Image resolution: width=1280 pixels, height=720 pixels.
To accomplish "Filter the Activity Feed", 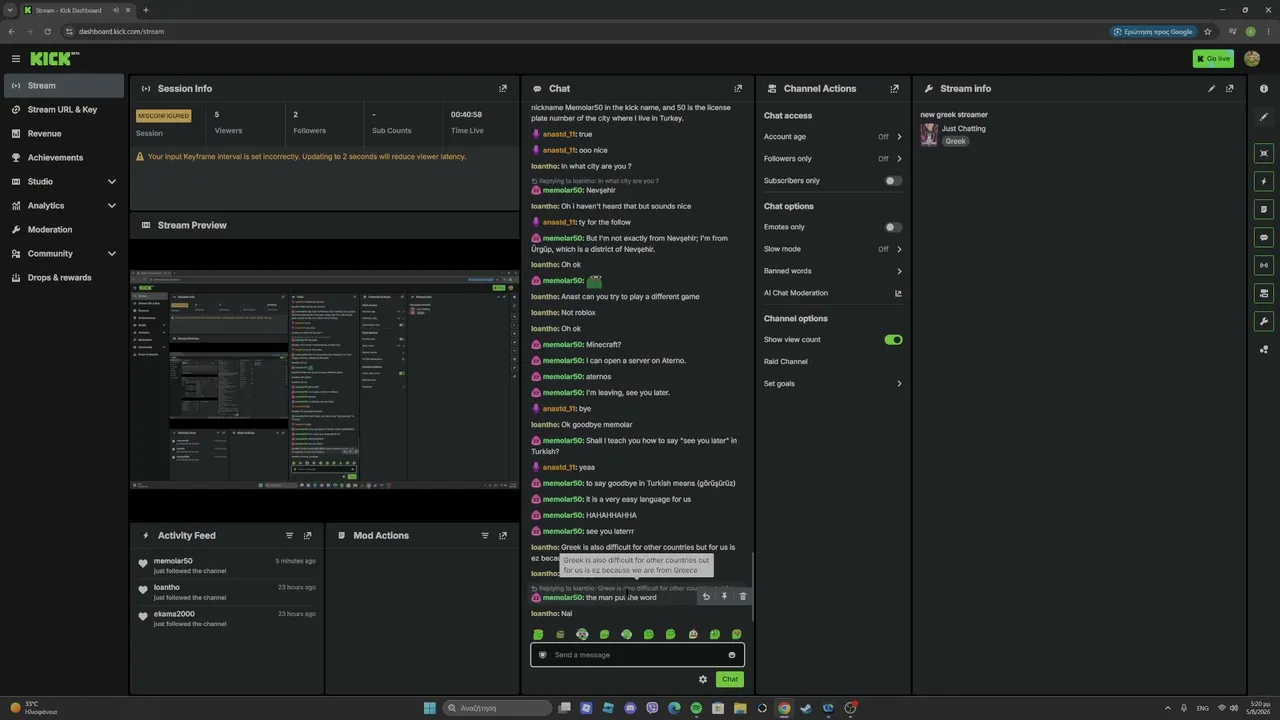I will (289, 536).
